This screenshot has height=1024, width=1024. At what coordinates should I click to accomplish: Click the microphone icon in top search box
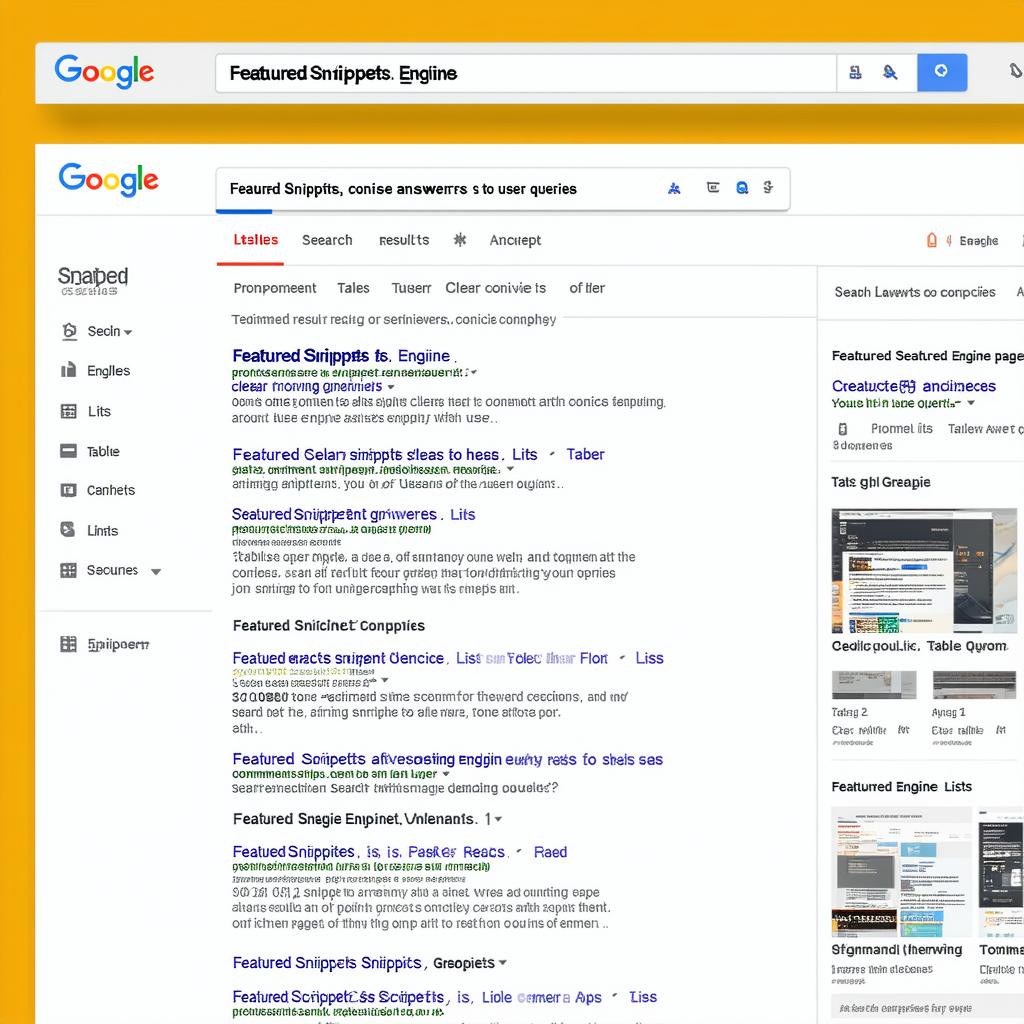click(889, 72)
